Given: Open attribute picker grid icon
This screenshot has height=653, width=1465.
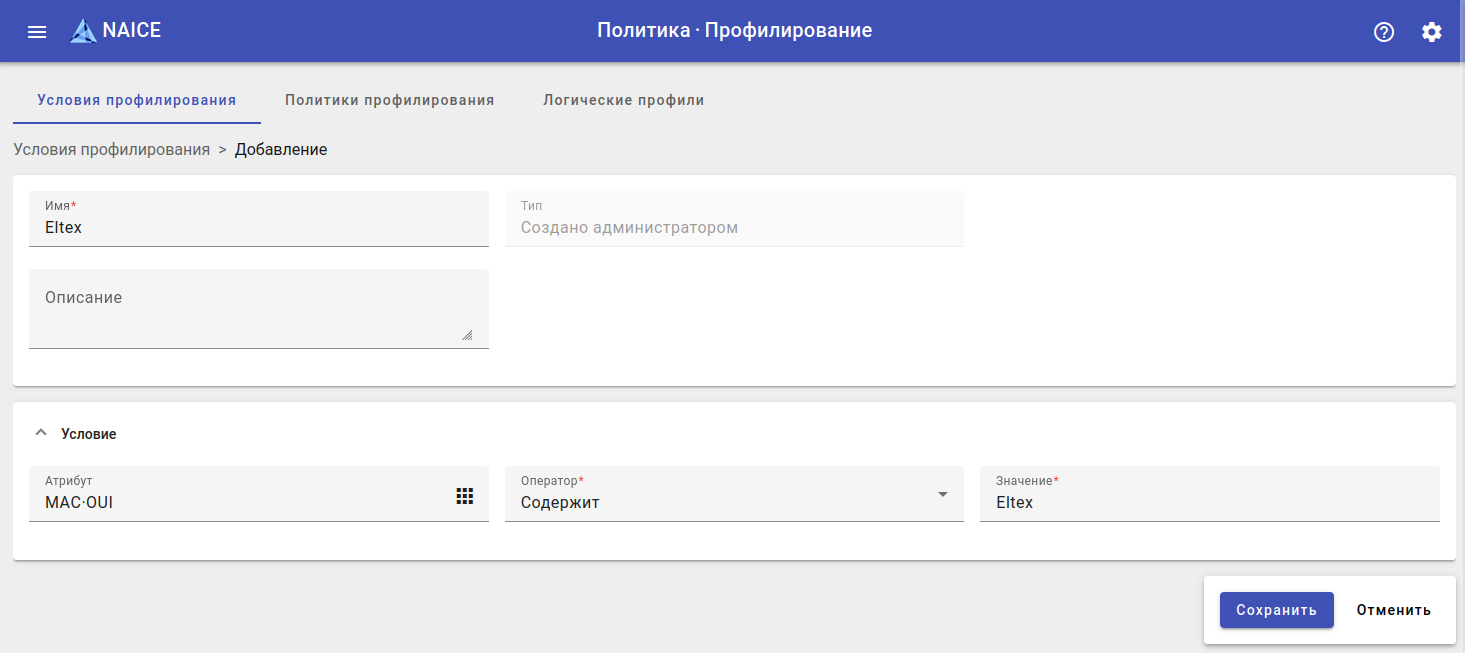Looking at the screenshot, I should pyautogui.click(x=465, y=496).
